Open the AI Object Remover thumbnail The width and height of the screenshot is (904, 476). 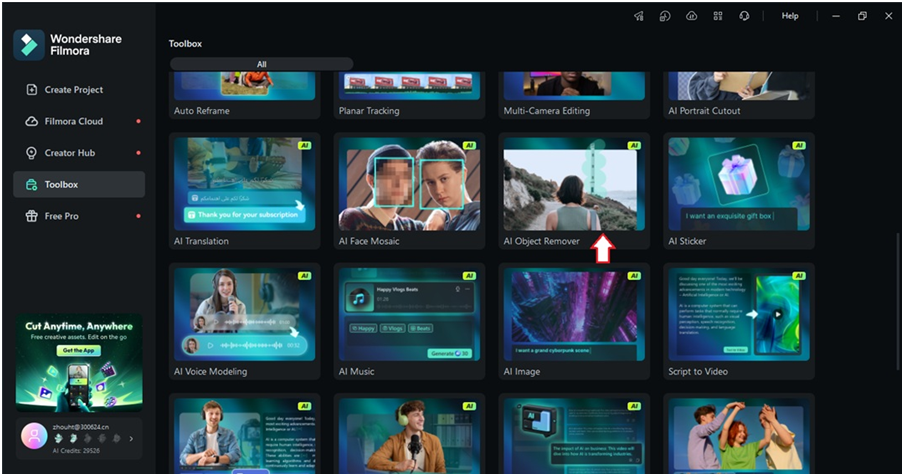click(574, 184)
